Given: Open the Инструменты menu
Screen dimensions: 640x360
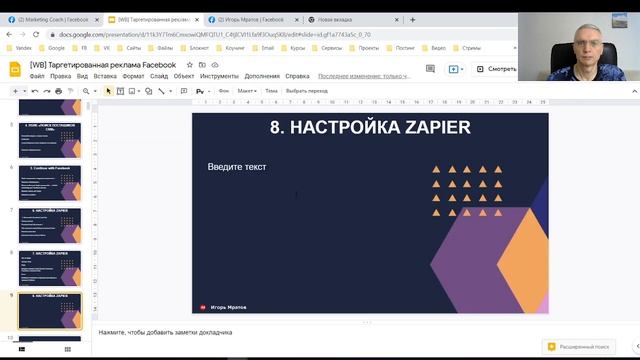Looking at the screenshot, I should 219,76.
